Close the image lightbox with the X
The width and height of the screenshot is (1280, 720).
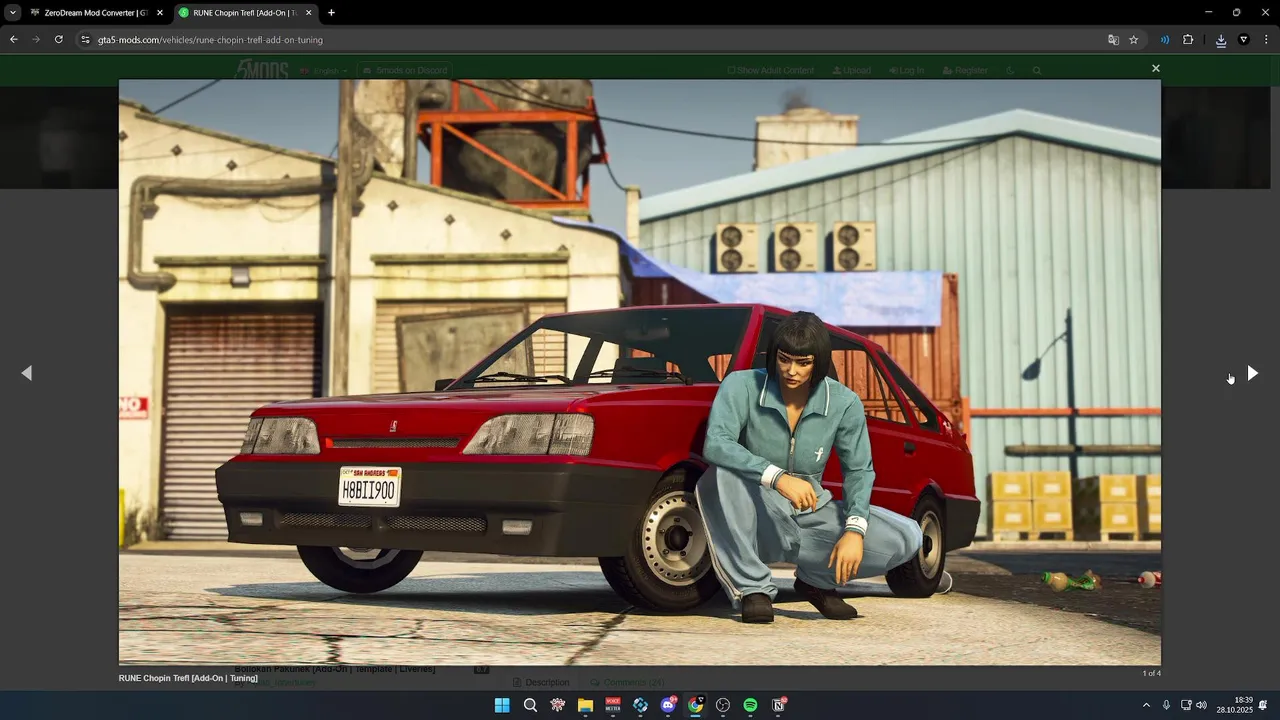[1155, 69]
